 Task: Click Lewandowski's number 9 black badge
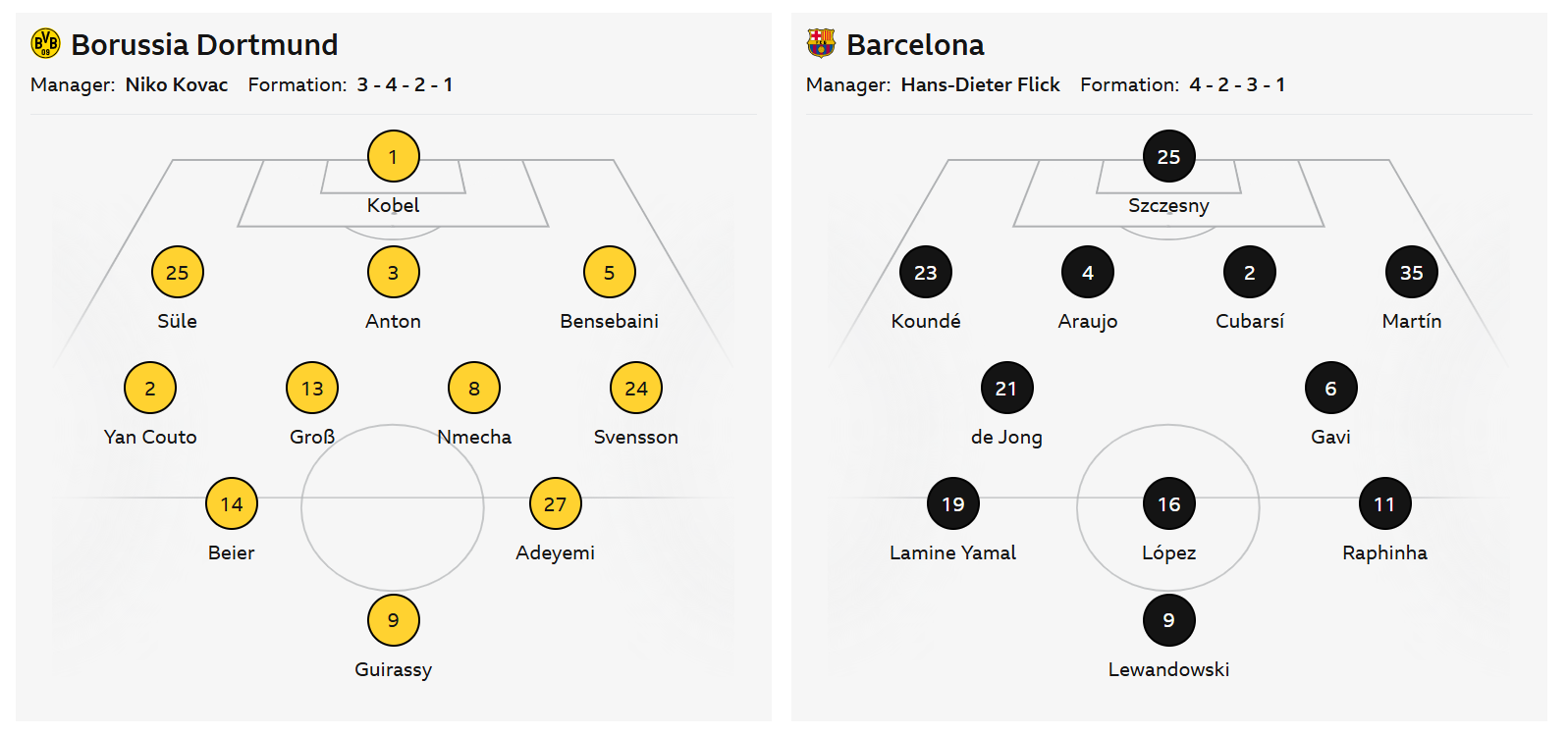click(1168, 620)
